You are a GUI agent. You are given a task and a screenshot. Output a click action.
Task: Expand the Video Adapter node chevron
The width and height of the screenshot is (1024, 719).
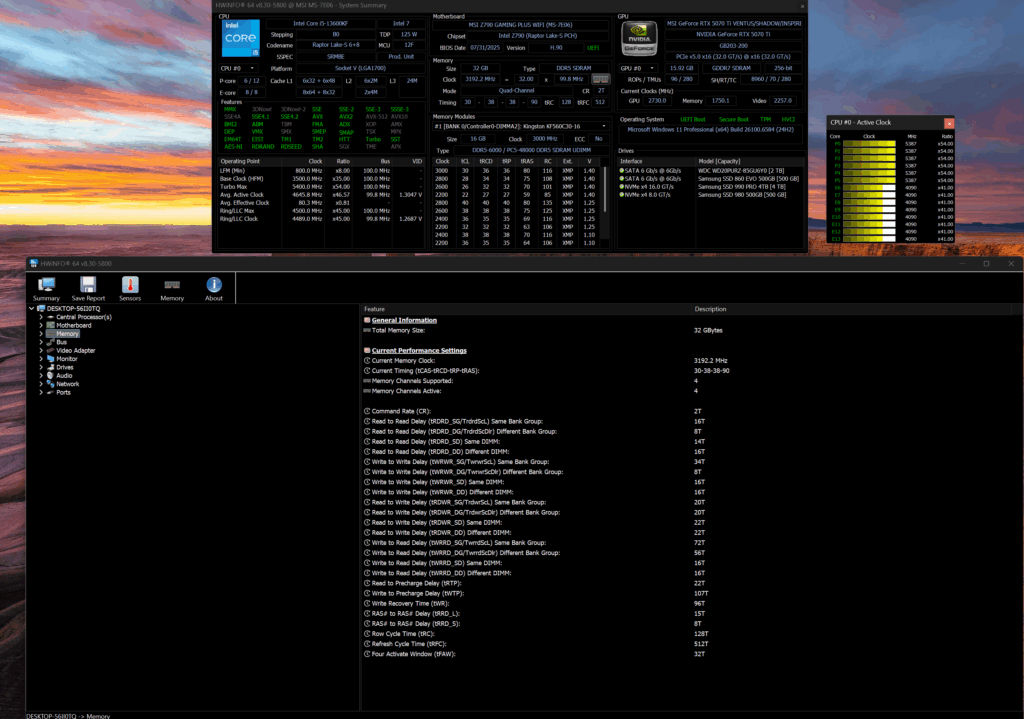click(x=41, y=351)
